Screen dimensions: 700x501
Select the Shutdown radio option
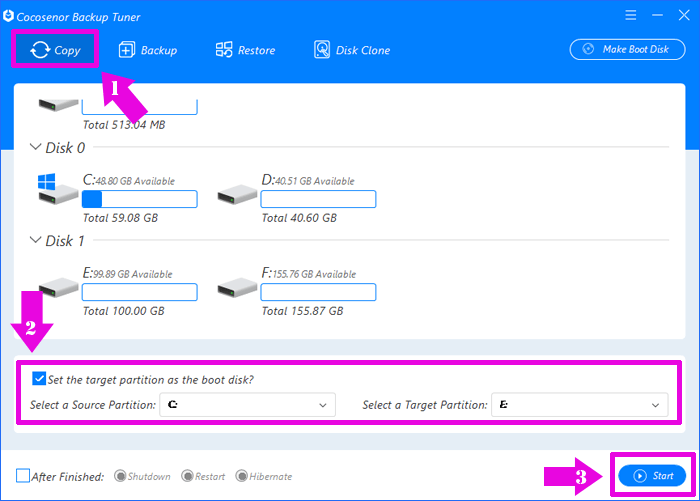[120, 476]
